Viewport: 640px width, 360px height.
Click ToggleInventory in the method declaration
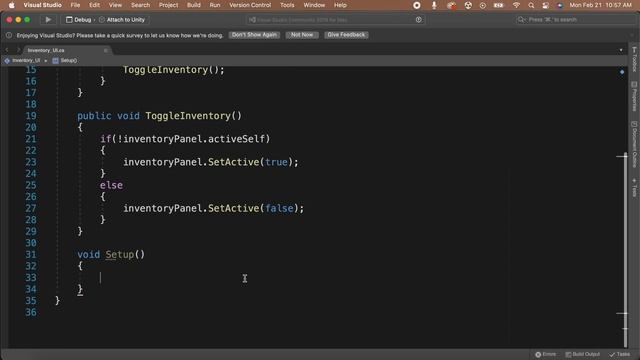[x=188, y=116]
